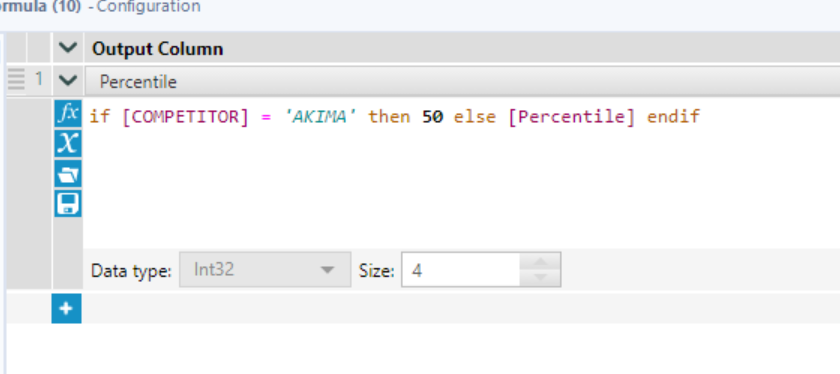Select row number 1
The width and height of the screenshot is (840, 374).
(39, 79)
